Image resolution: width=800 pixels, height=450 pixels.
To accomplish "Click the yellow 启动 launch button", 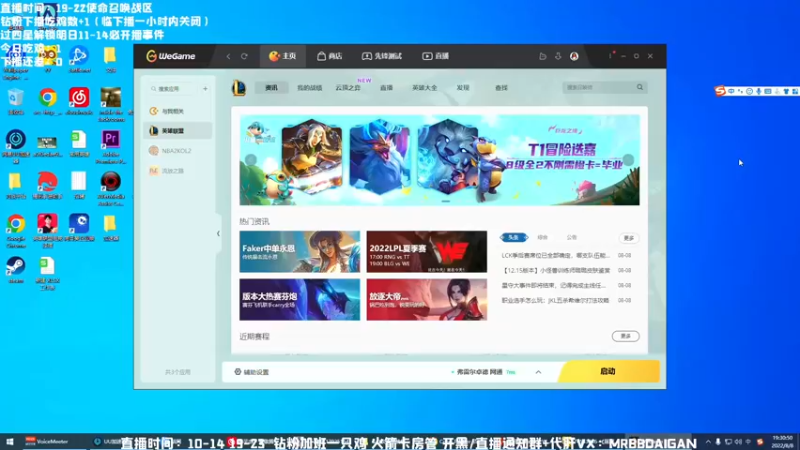I will click(x=608, y=371).
